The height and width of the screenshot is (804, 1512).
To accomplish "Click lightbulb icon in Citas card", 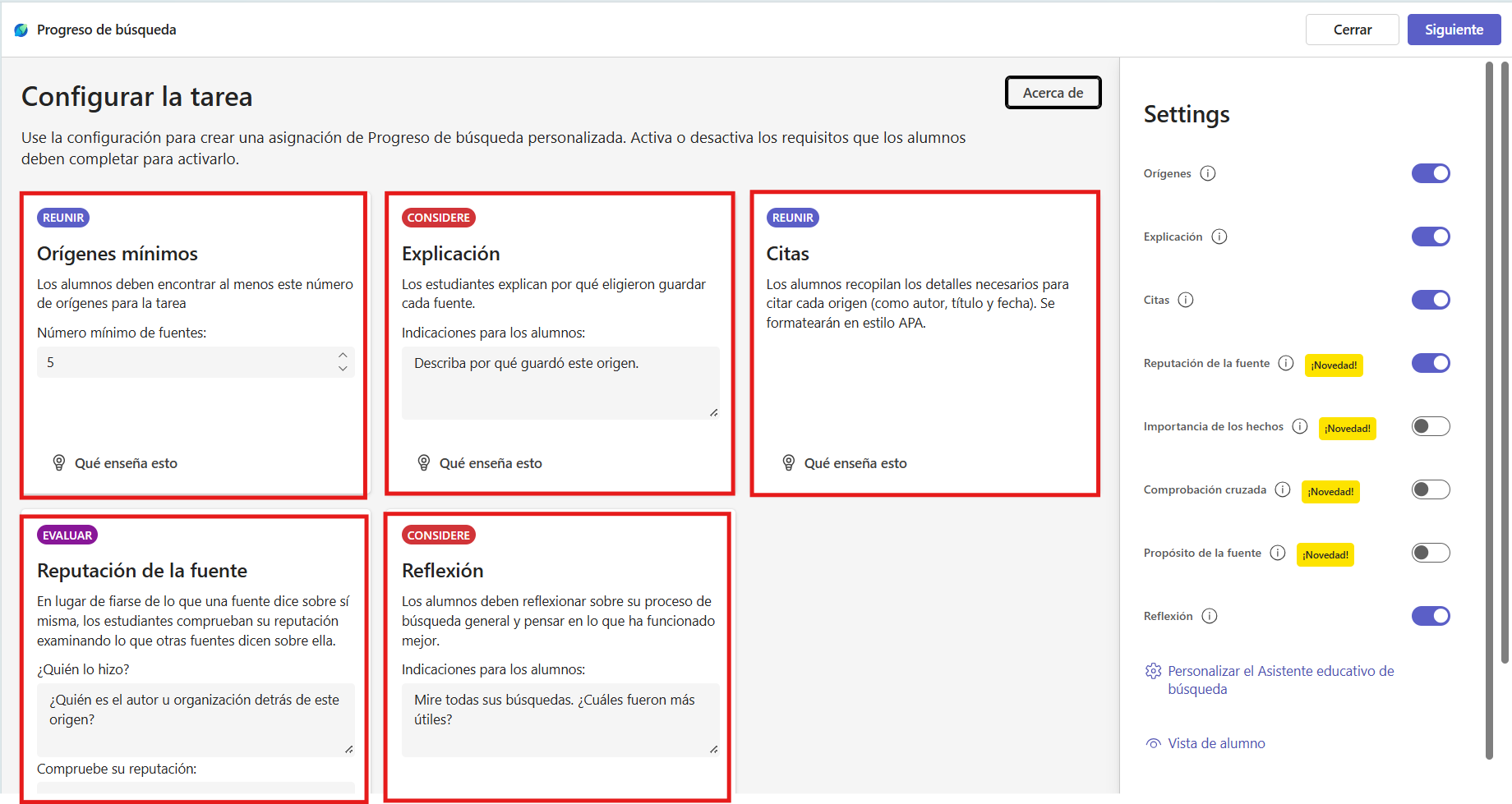I will coord(789,463).
